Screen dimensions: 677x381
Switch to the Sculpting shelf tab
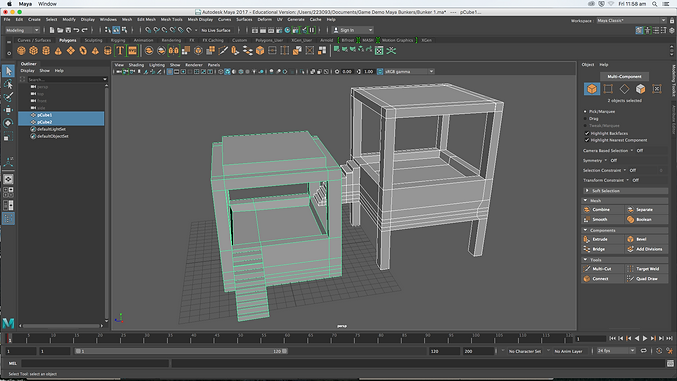coord(93,40)
